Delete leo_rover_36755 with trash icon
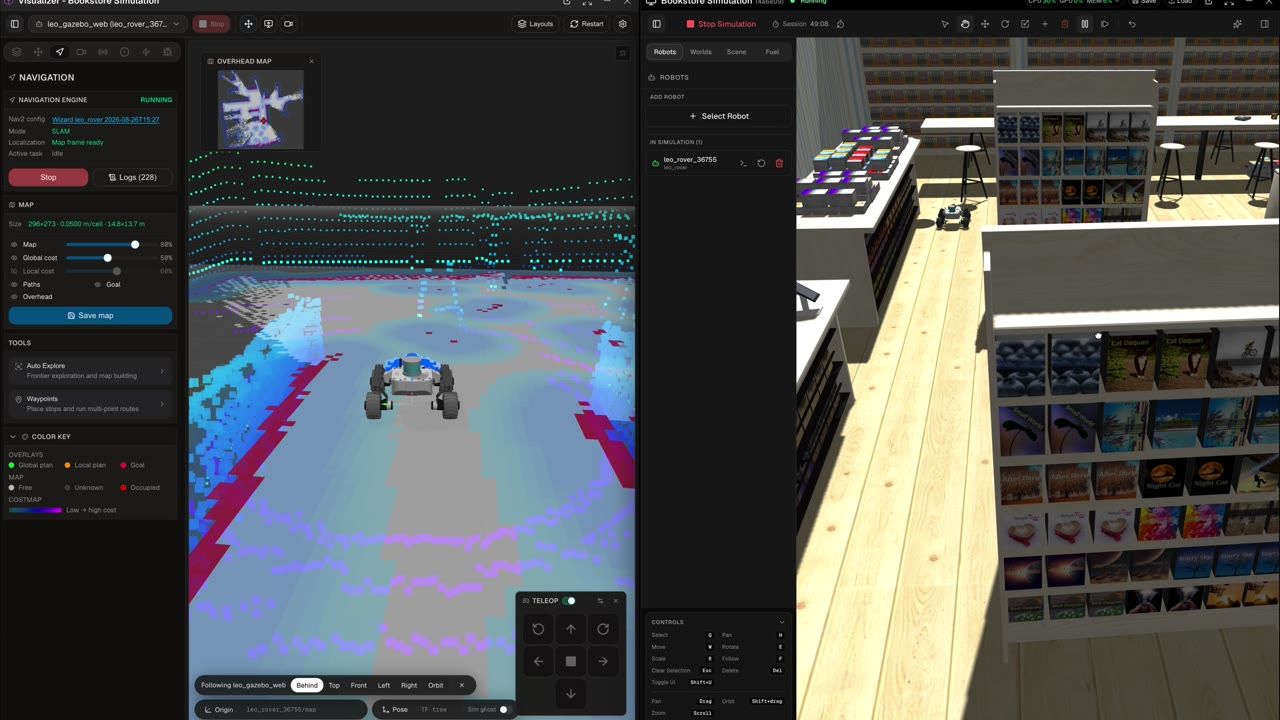 click(x=779, y=163)
